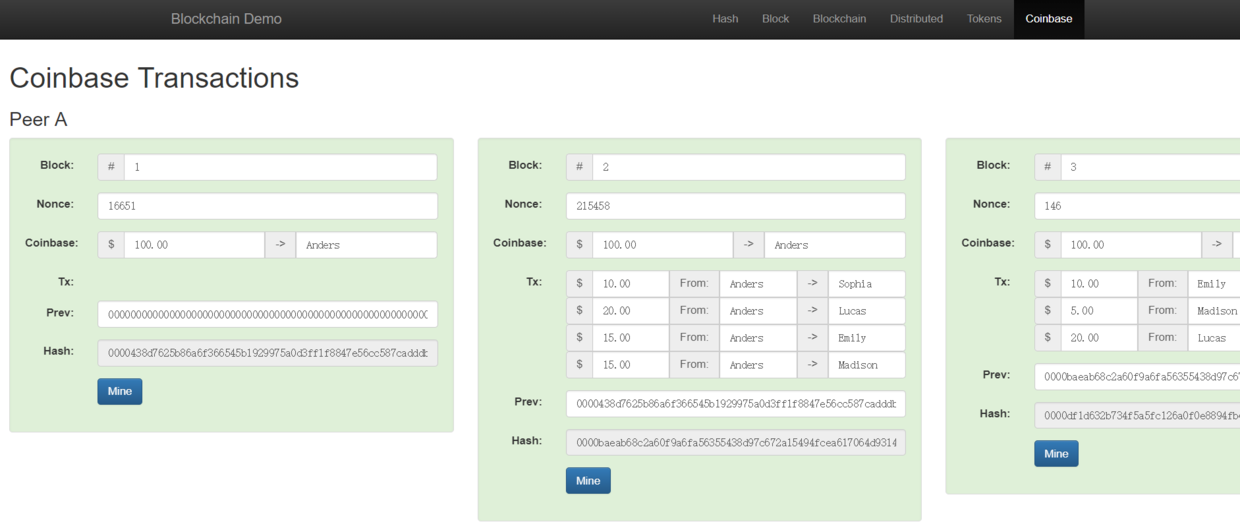Edit block 1 nonce 16651
The height and width of the screenshot is (532, 1240).
(x=267, y=206)
